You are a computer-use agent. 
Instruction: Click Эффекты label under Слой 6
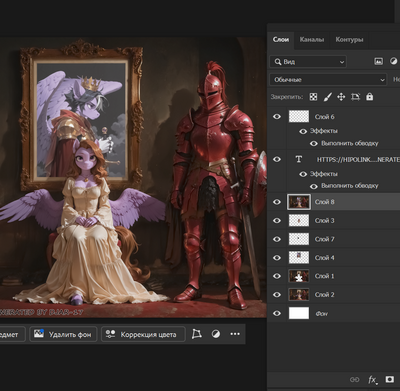(323, 131)
